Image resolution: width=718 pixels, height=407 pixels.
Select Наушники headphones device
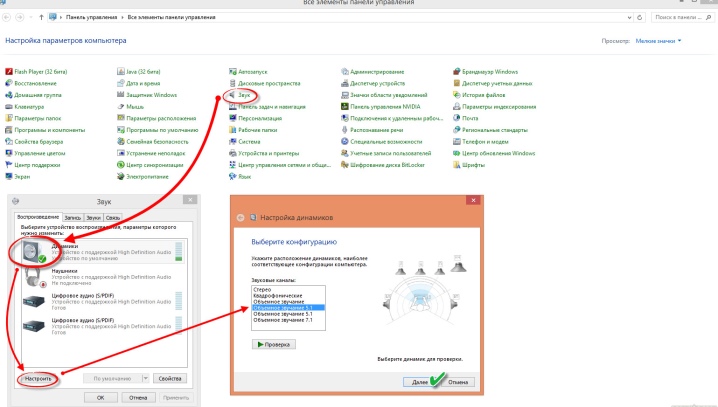click(104, 277)
